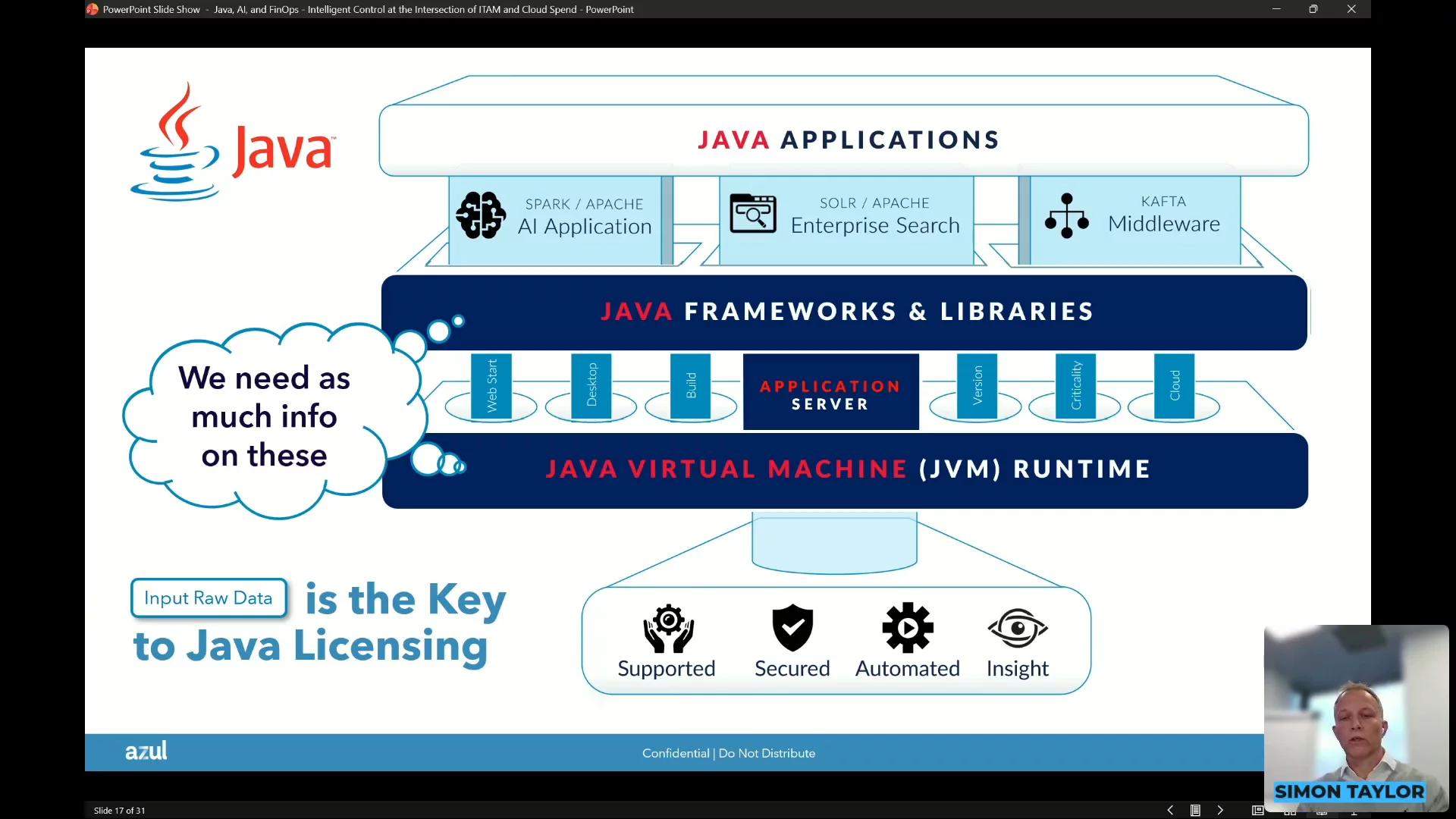Image resolution: width=1456 pixels, height=819 pixels.
Task: Click the Supported hands-gear icon
Action: (668, 628)
